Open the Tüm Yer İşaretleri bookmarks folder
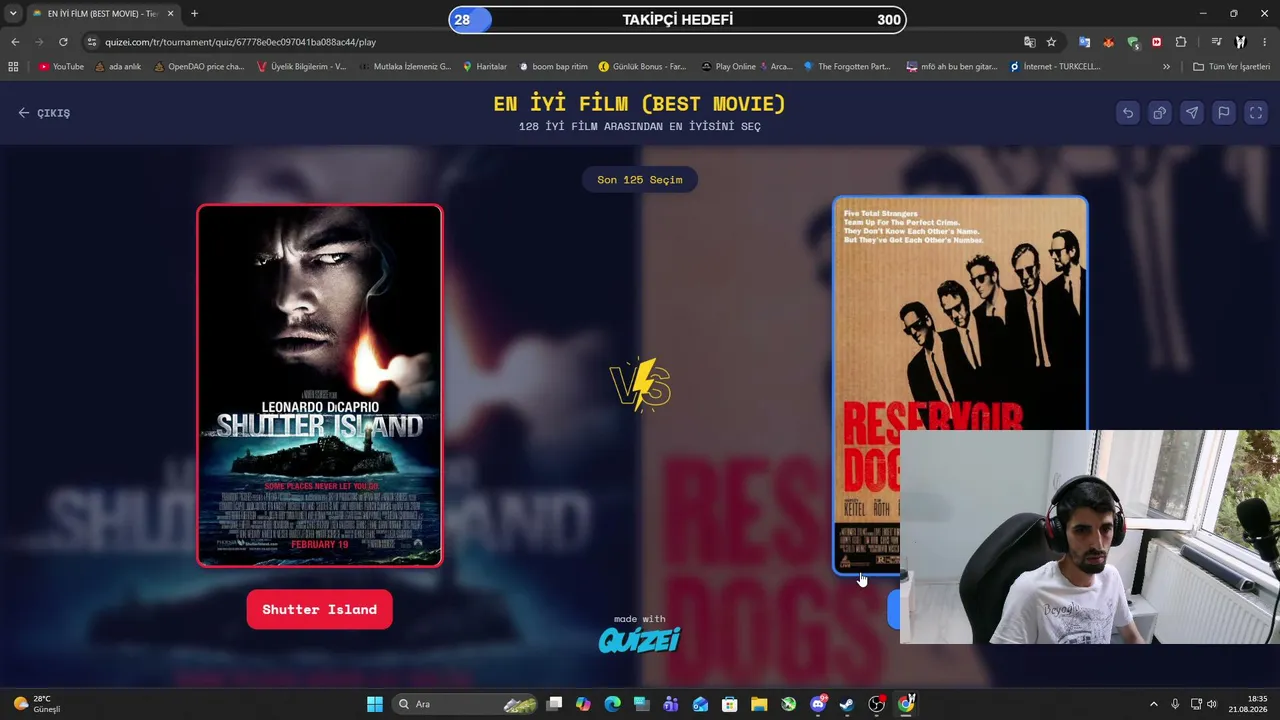 (x=1232, y=67)
